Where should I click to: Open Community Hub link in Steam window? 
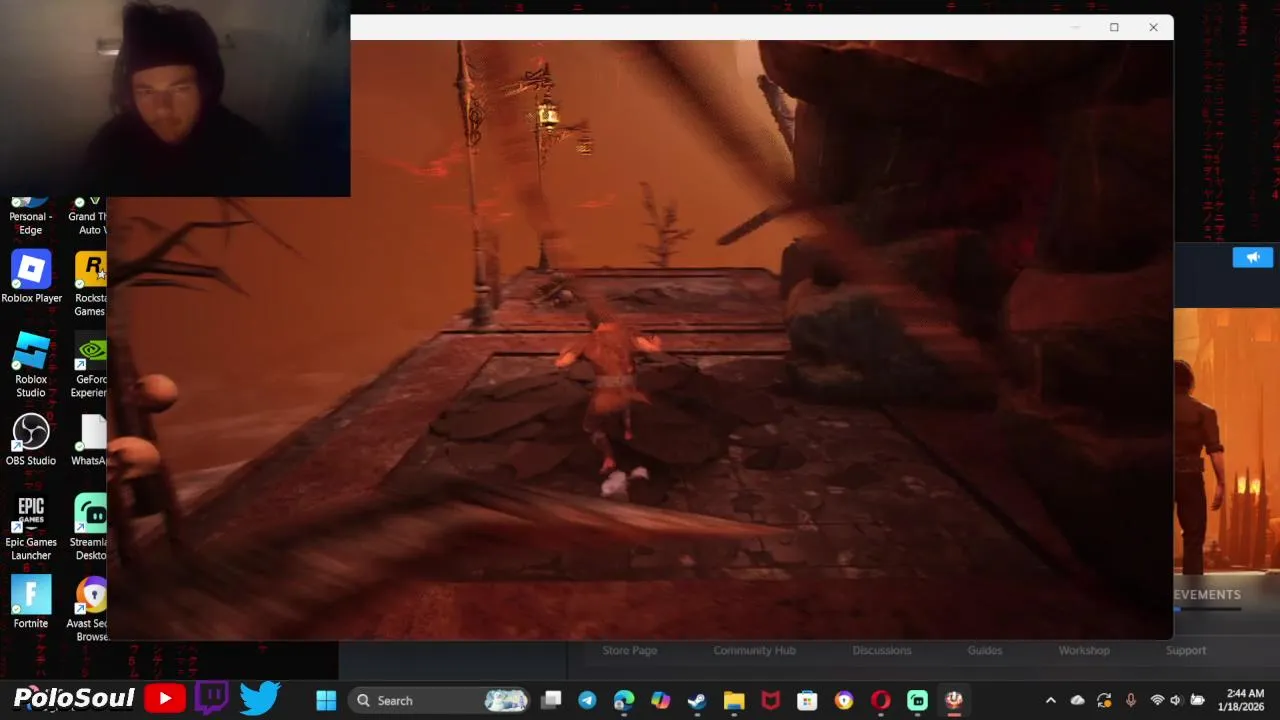(x=754, y=650)
